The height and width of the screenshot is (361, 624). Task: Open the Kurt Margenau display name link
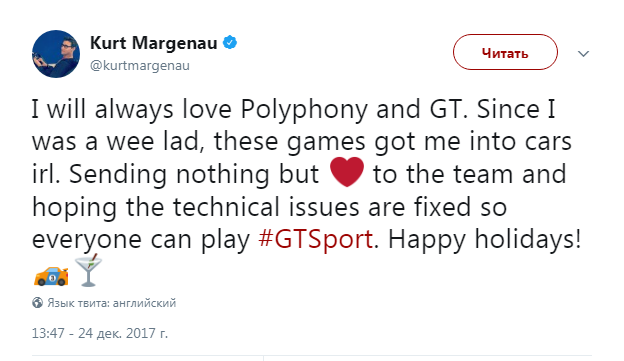[x=154, y=43]
